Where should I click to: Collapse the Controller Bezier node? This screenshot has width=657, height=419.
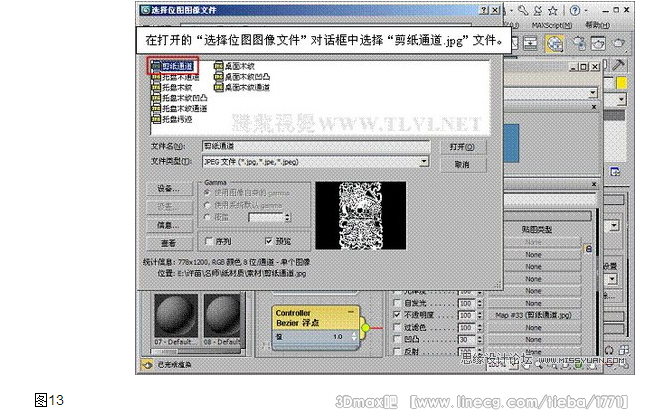coord(351,312)
